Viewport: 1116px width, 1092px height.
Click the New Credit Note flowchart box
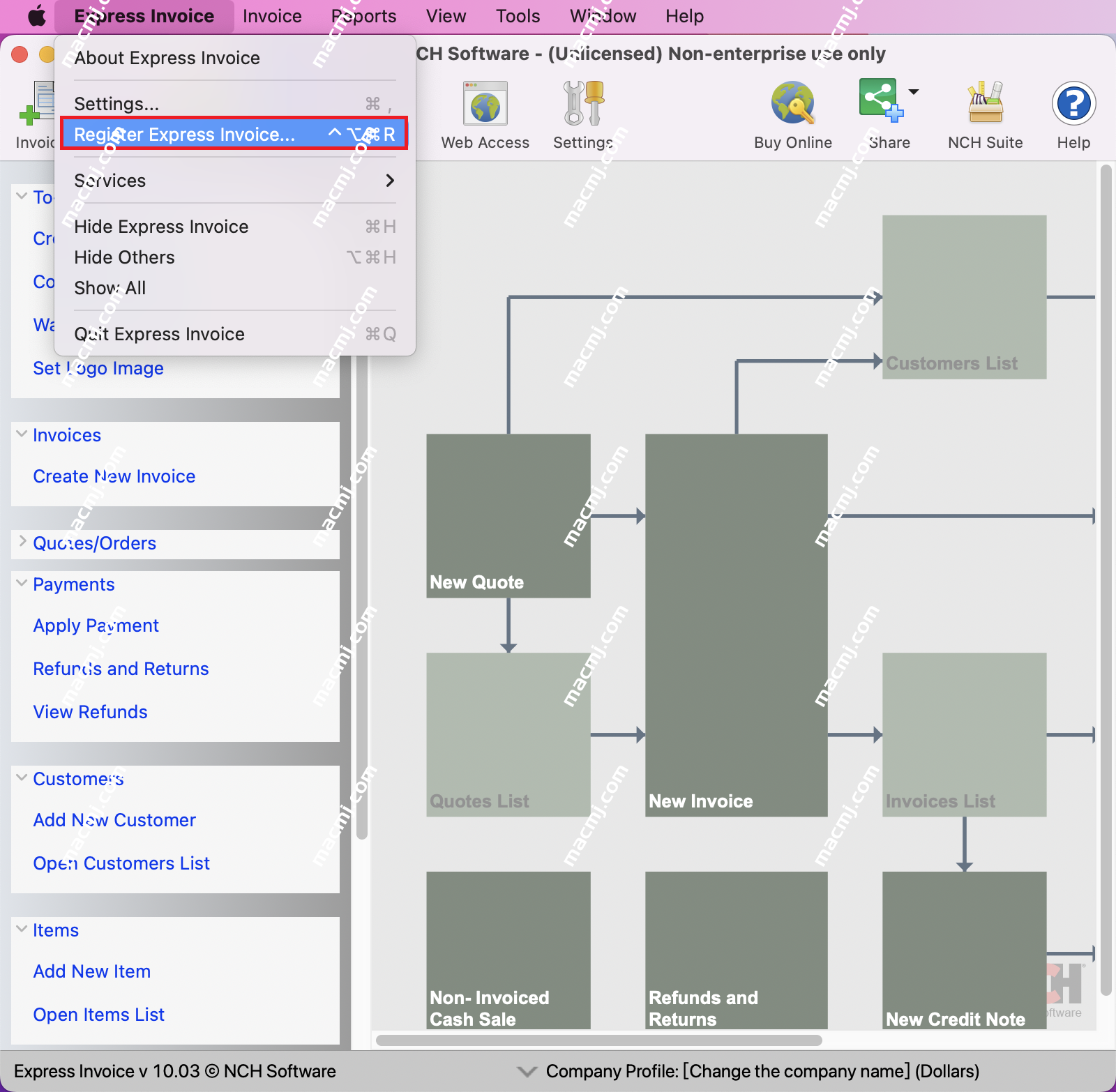pyautogui.click(x=965, y=950)
